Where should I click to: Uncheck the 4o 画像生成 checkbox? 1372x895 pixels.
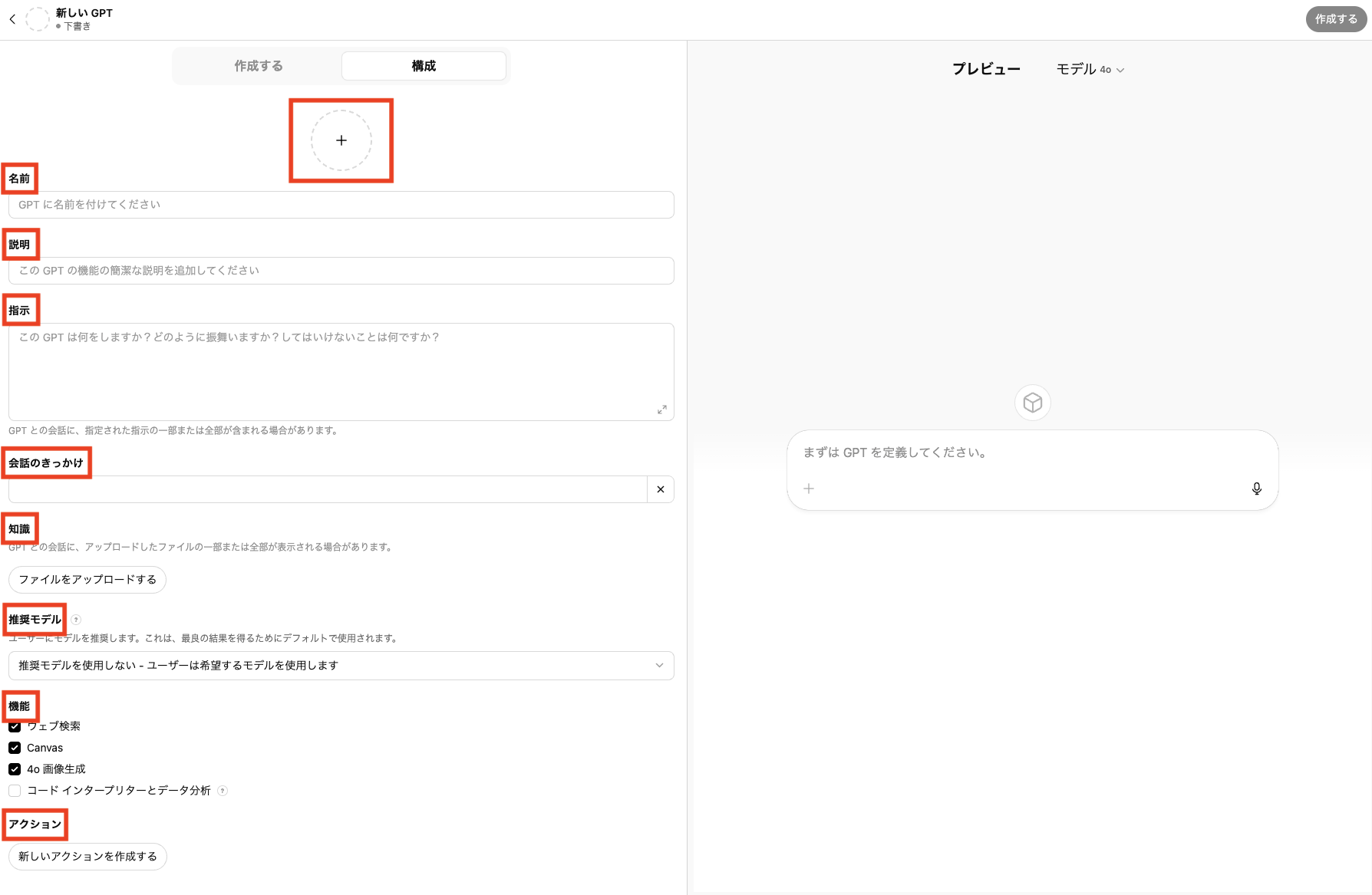(x=15, y=769)
